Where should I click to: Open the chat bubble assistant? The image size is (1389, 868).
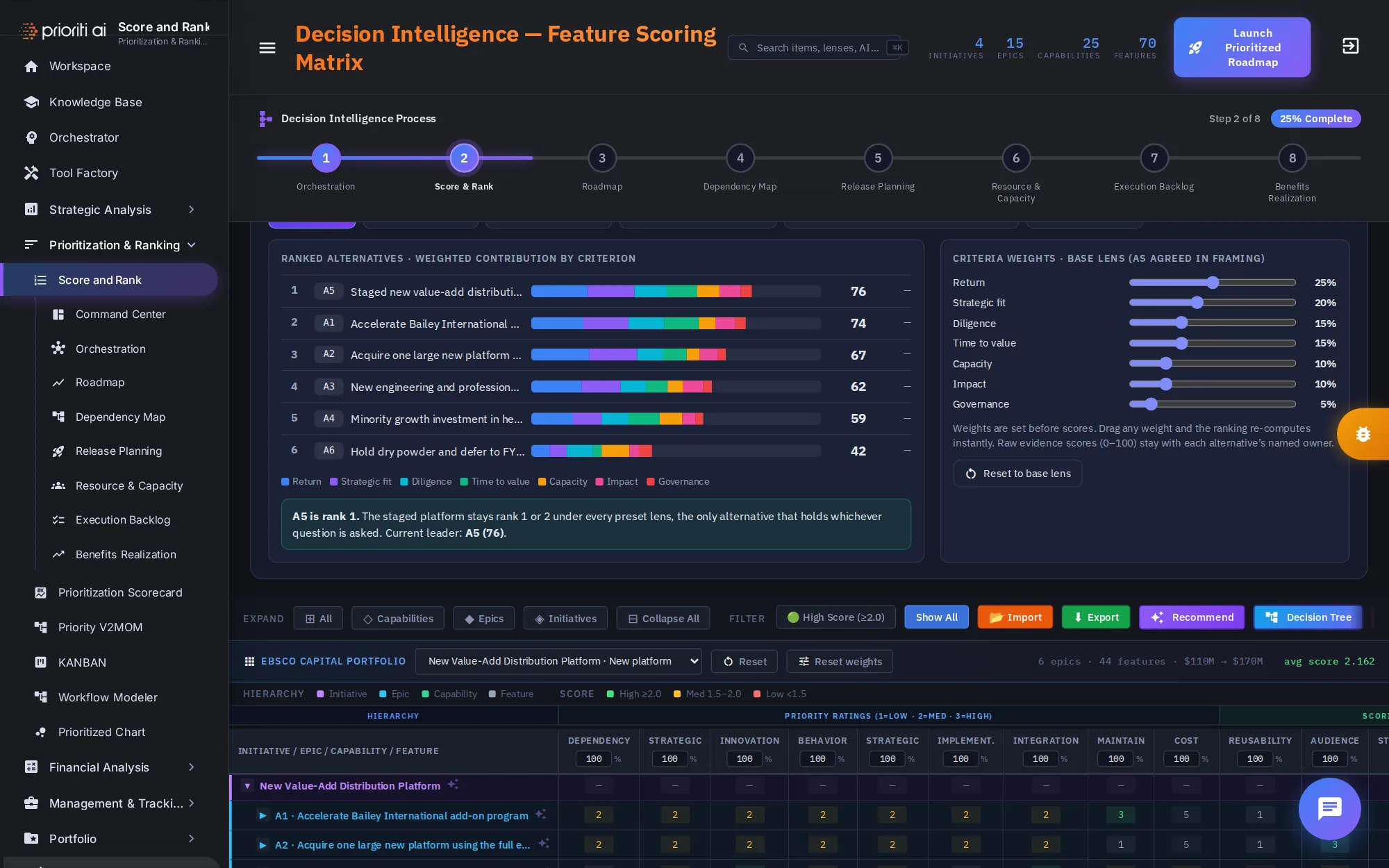click(1329, 808)
